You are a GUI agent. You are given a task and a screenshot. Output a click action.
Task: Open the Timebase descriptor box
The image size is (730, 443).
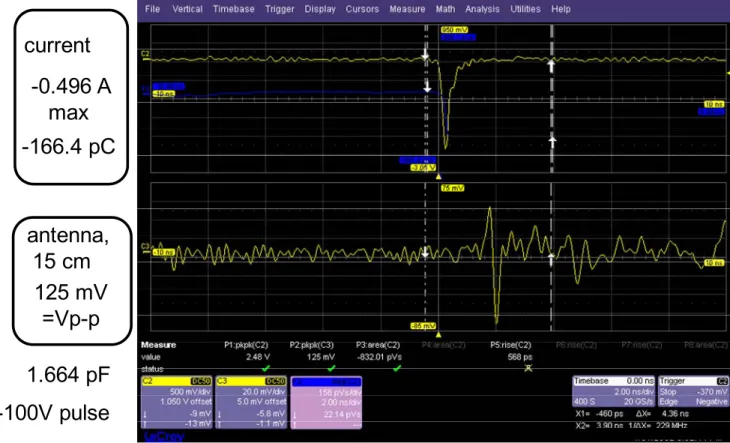[613, 391]
